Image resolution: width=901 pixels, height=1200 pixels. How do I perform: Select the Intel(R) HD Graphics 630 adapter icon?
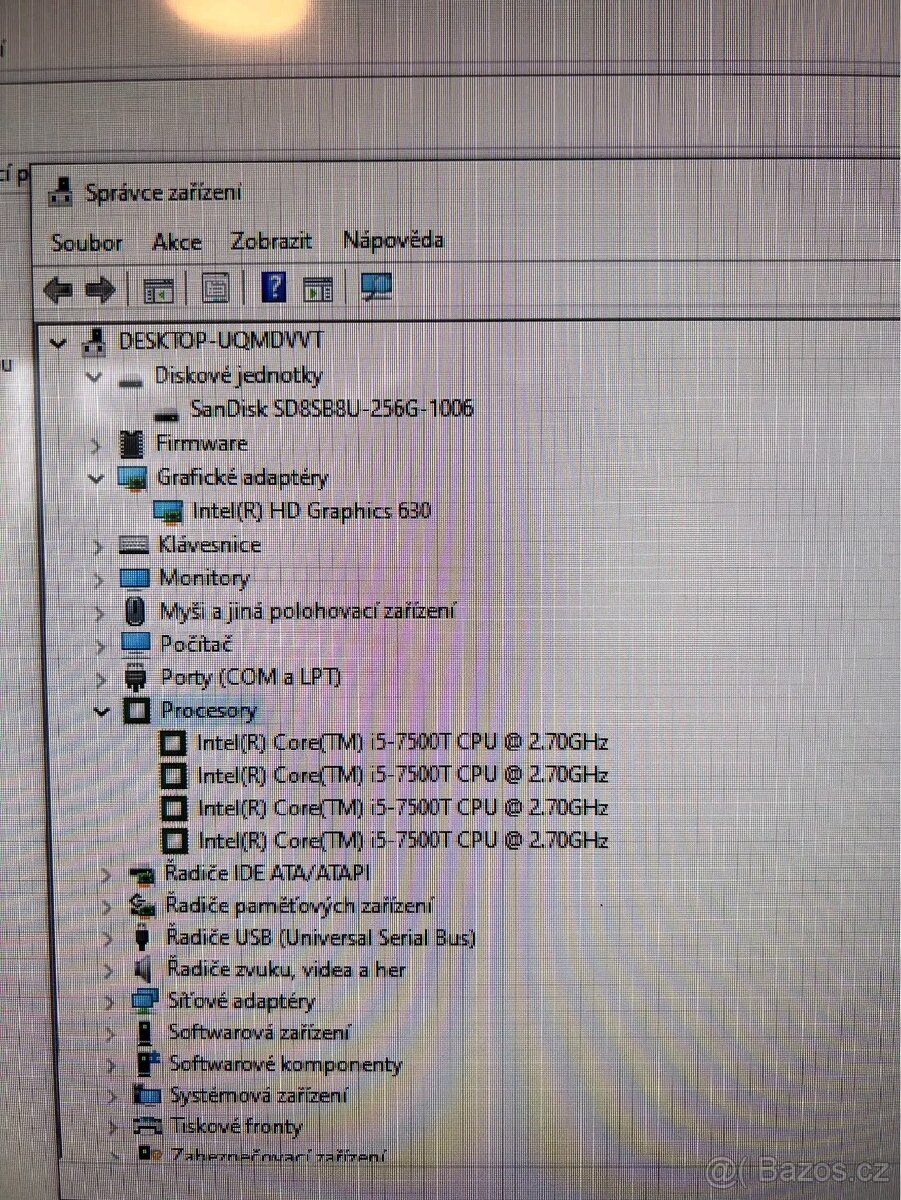pyautogui.click(x=171, y=510)
